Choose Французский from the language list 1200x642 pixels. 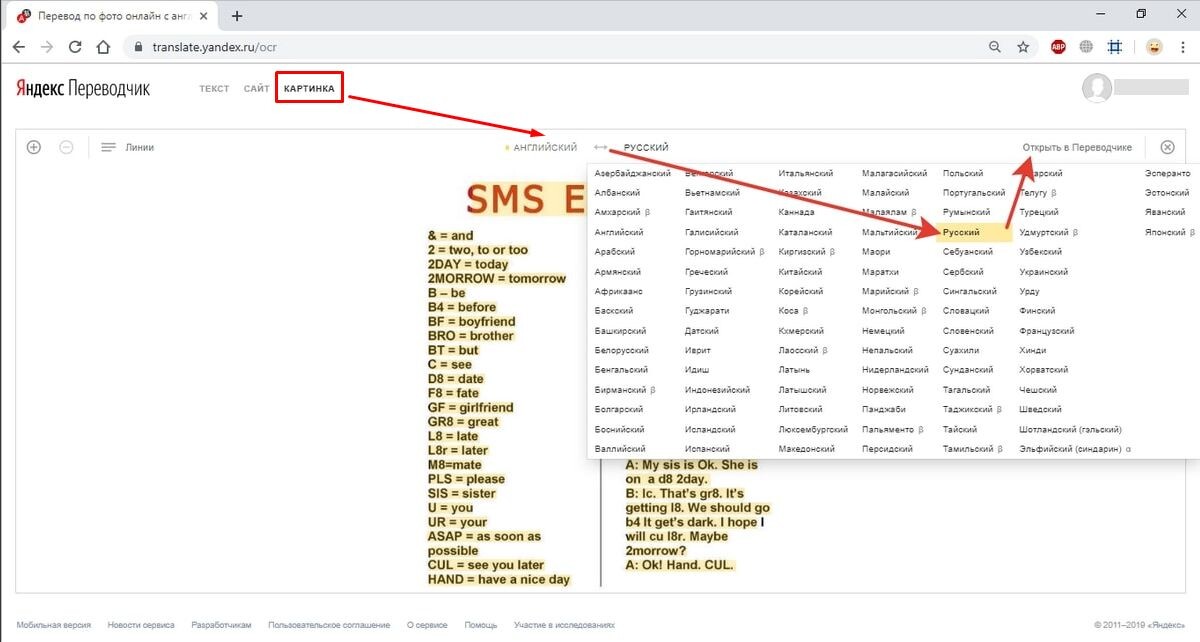pos(1047,331)
